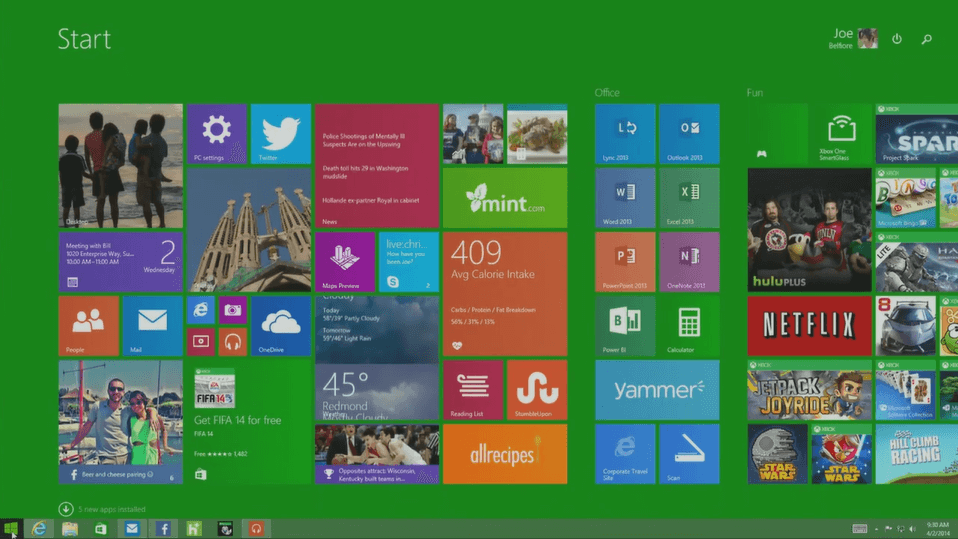Open File Explorer from the taskbar
Screen dimensions: 958x539
coord(70,529)
